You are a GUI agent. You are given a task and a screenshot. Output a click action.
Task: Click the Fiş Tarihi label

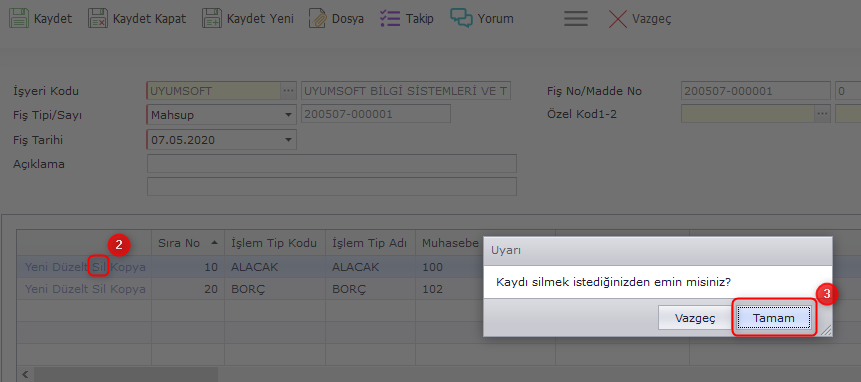point(38,140)
